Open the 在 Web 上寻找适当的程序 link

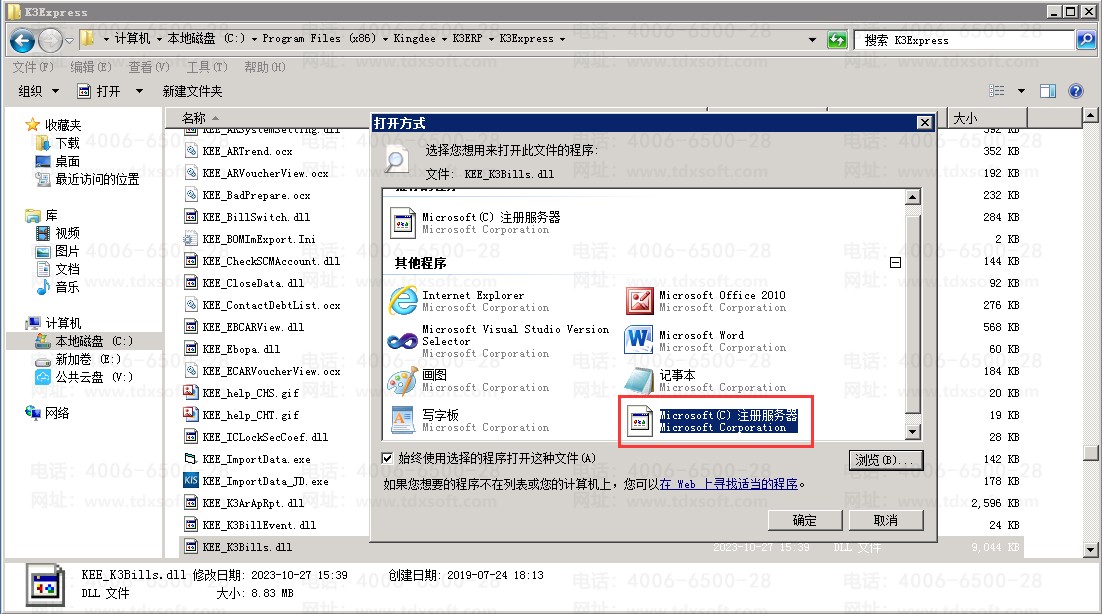(728, 484)
